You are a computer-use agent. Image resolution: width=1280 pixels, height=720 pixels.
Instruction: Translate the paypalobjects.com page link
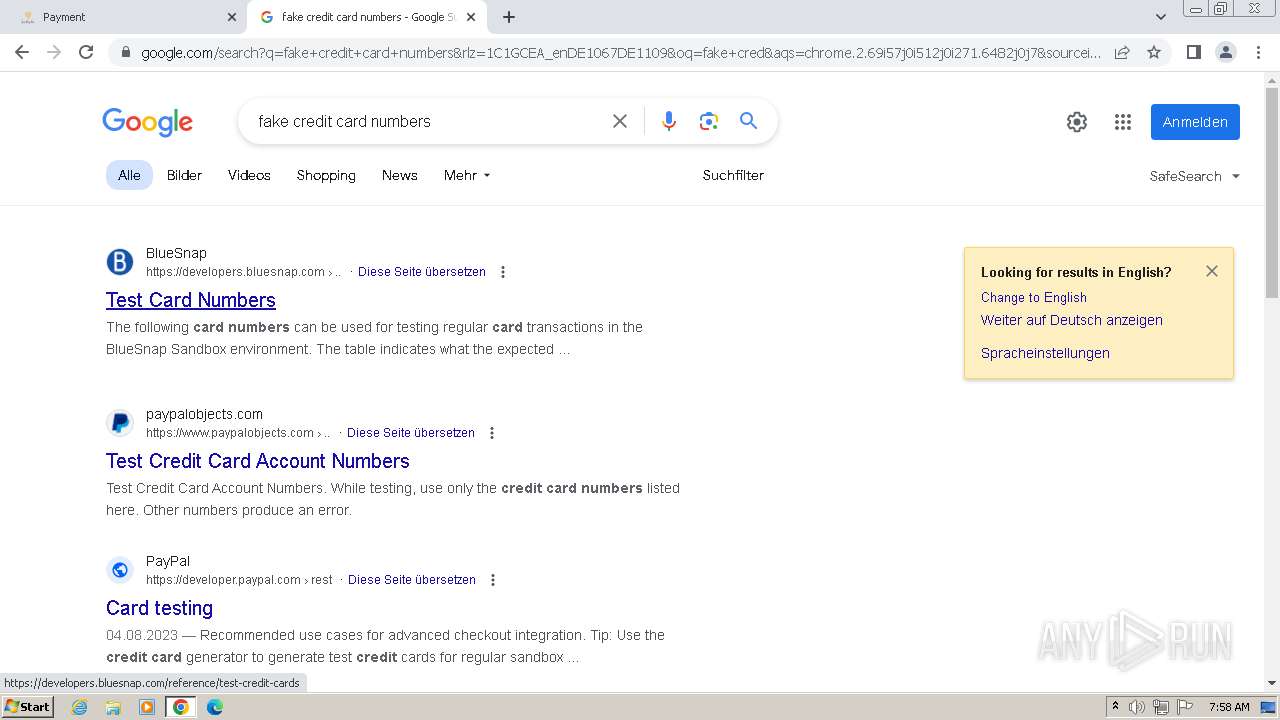(x=411, y=433)
